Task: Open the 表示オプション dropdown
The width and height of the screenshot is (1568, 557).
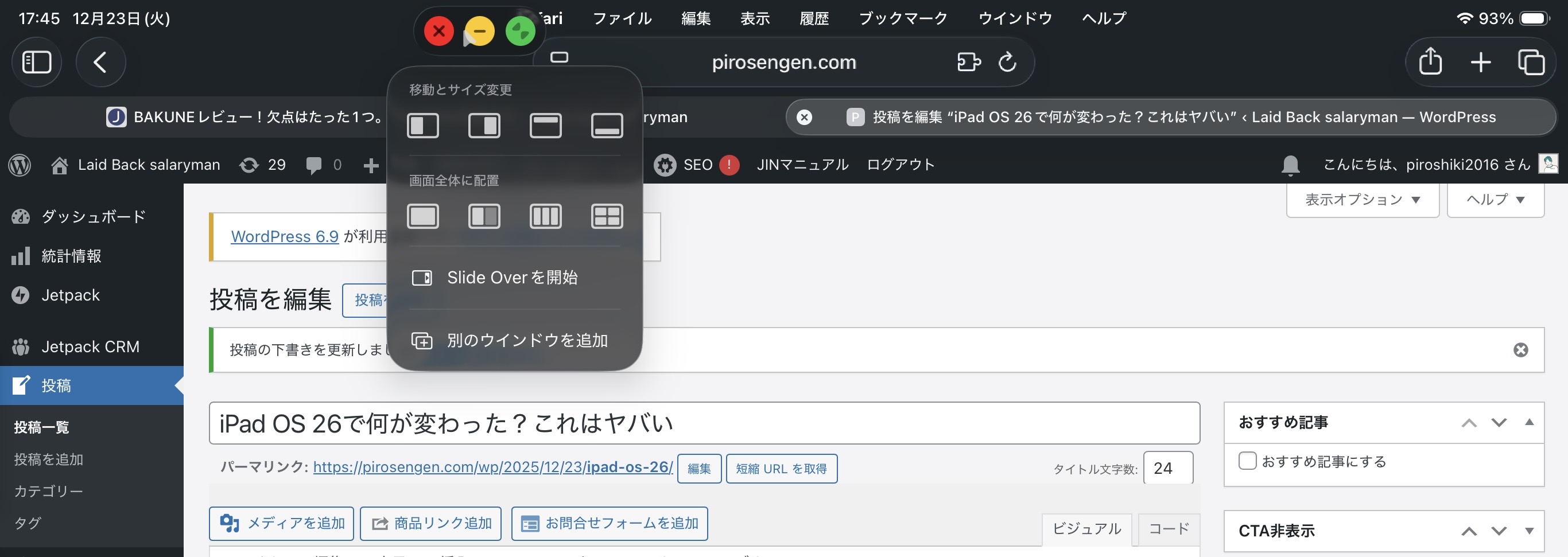Action: pyautogui.click(x=1363, y=200)
